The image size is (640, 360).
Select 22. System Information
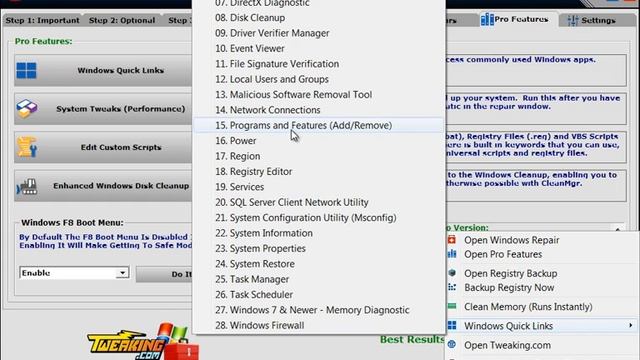coord(318,233)
